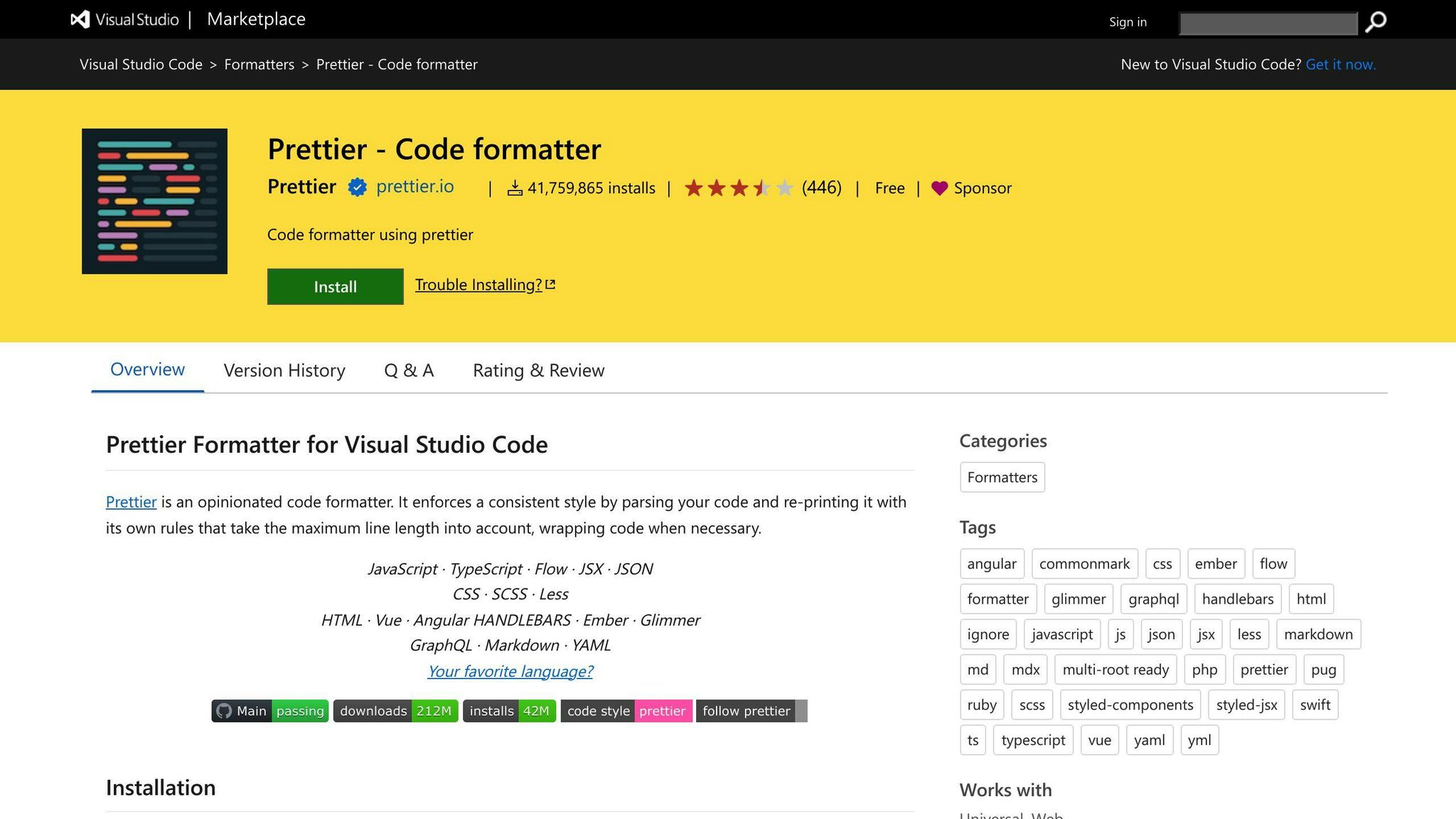Click the Prettier extension thumbnail image
The height and width of the screenshot is (819, 1456).
coord(154,201)
